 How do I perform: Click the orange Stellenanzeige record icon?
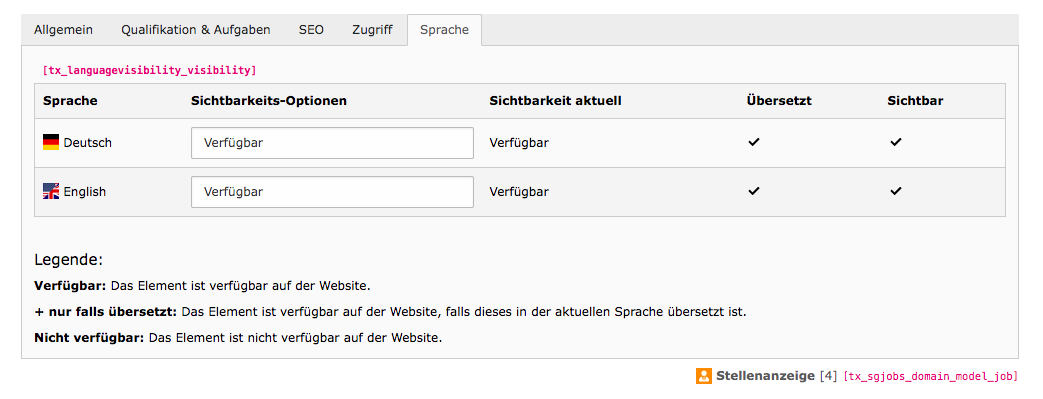704,376
